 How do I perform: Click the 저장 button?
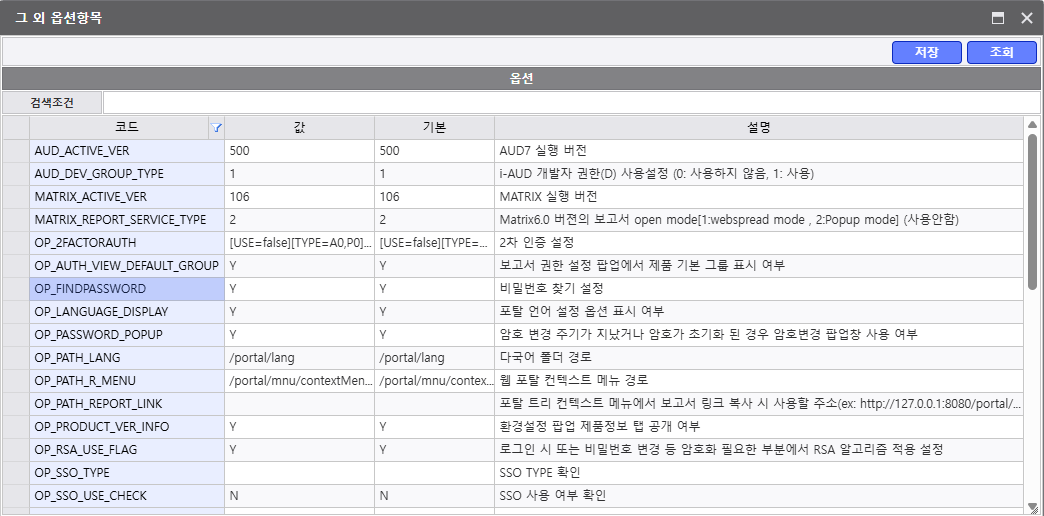pyautogui.click(x=927, y=53)
